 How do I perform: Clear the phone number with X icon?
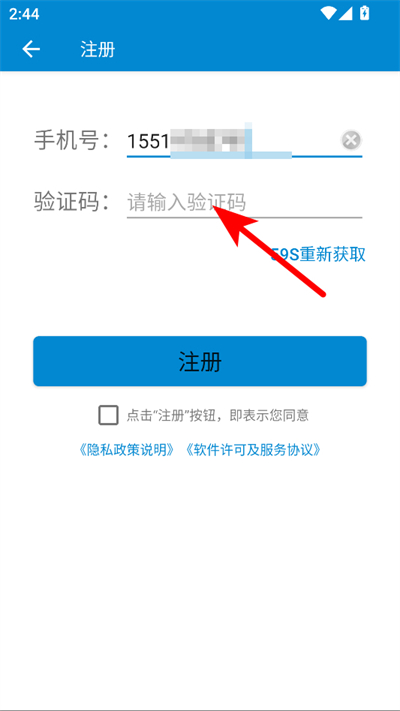coord(351,140)
